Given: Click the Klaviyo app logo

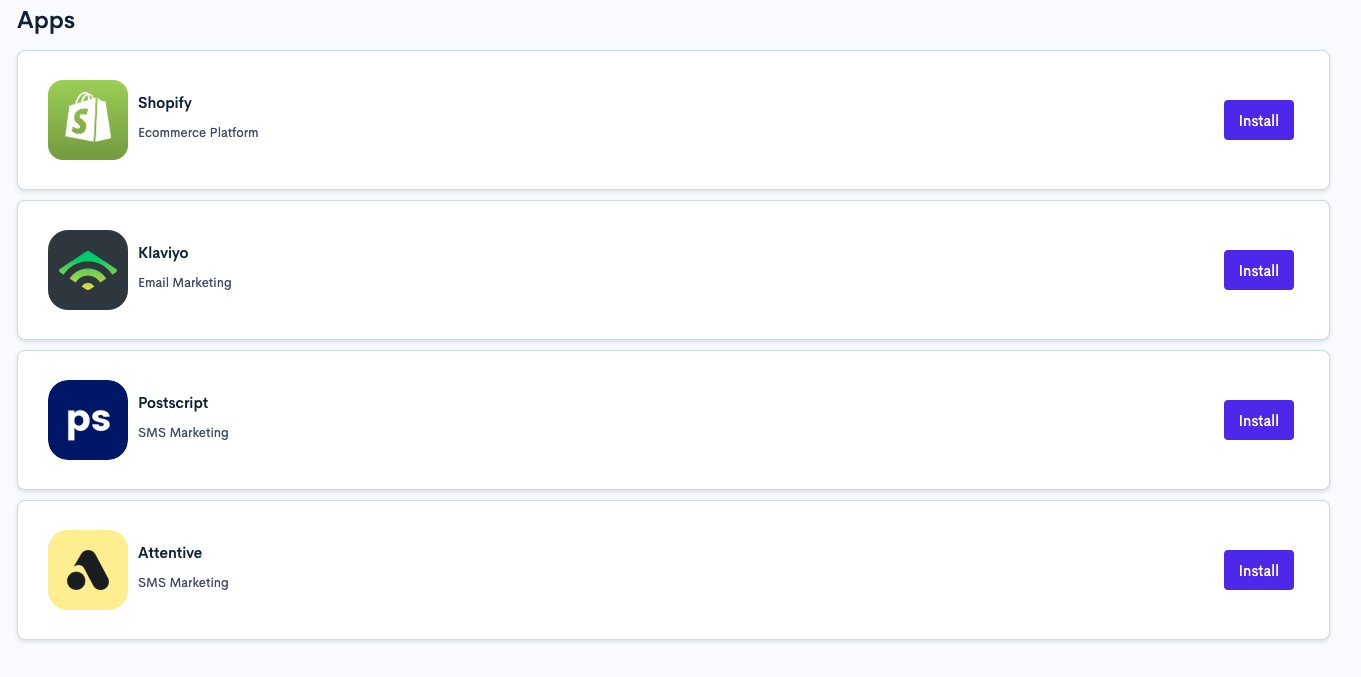Looking at the screenshot, I should point(88,270).
